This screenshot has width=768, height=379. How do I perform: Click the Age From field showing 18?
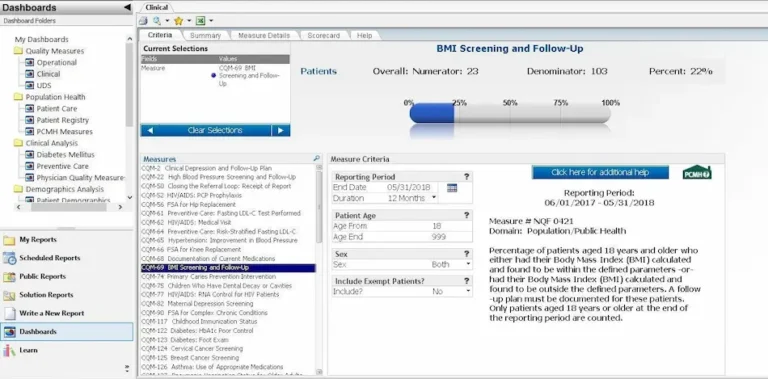pyautogui.click(x=436, y=226)
